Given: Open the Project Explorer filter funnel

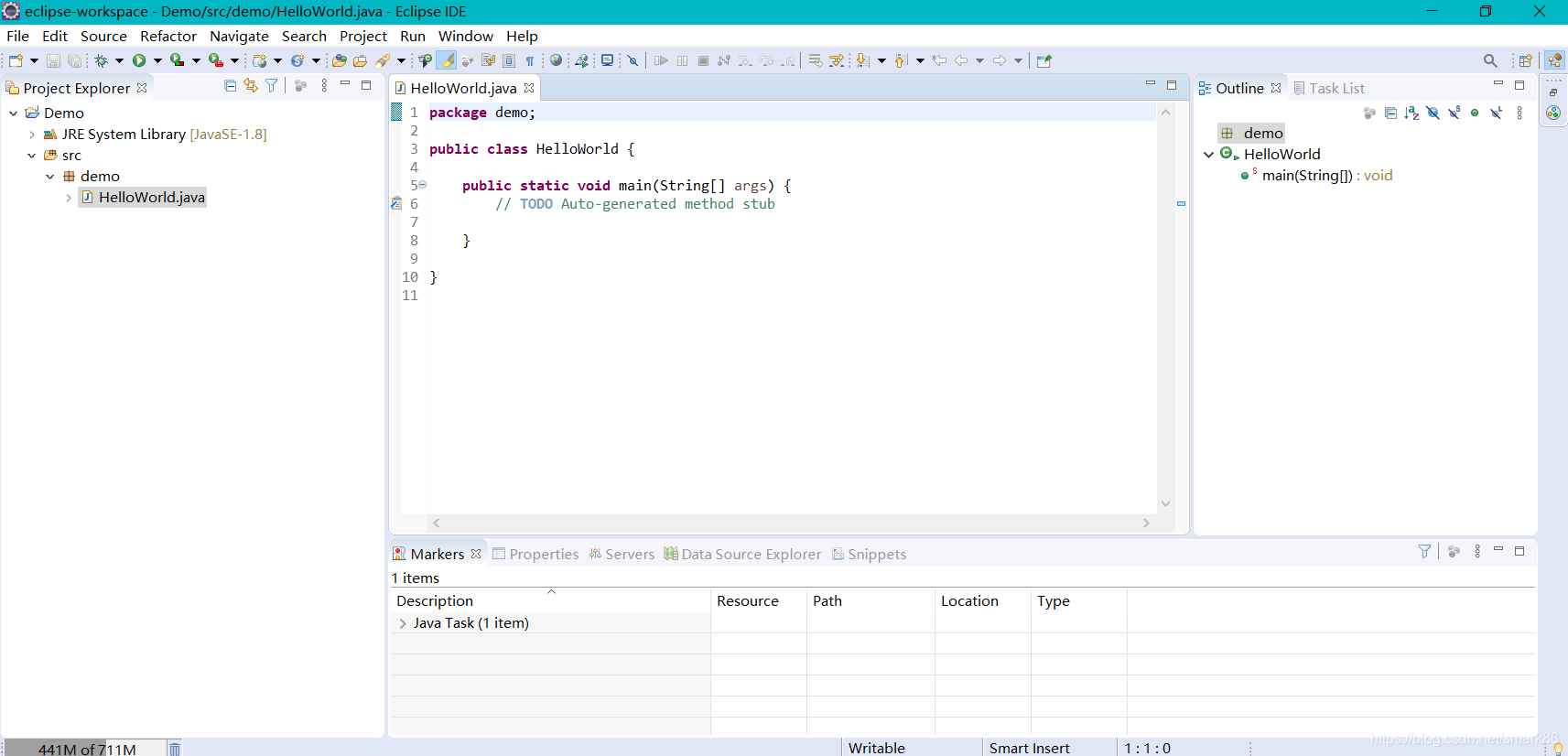Looking at the screenshot, I should (272, 86).
